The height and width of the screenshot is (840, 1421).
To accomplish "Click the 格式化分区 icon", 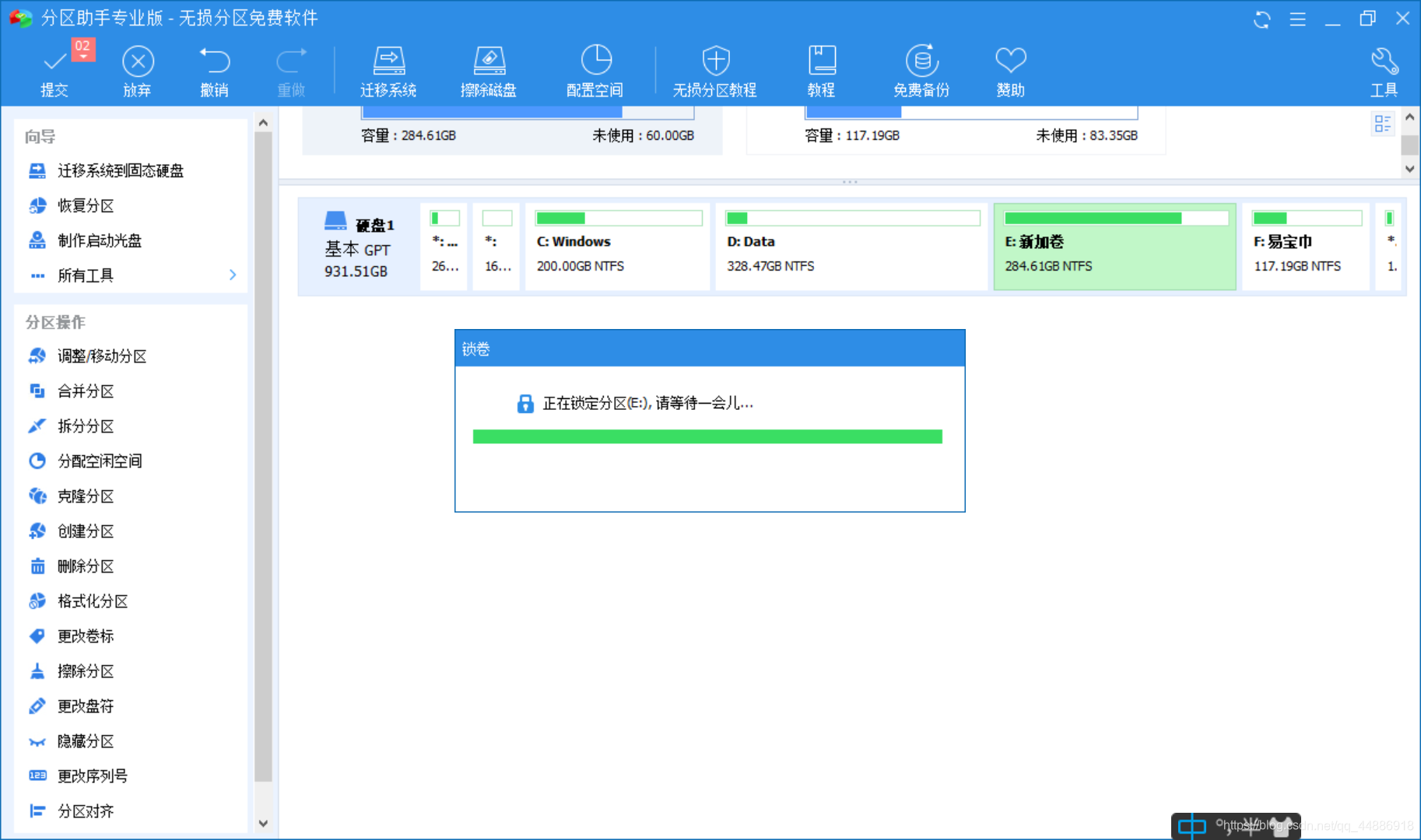I will 37,601.
